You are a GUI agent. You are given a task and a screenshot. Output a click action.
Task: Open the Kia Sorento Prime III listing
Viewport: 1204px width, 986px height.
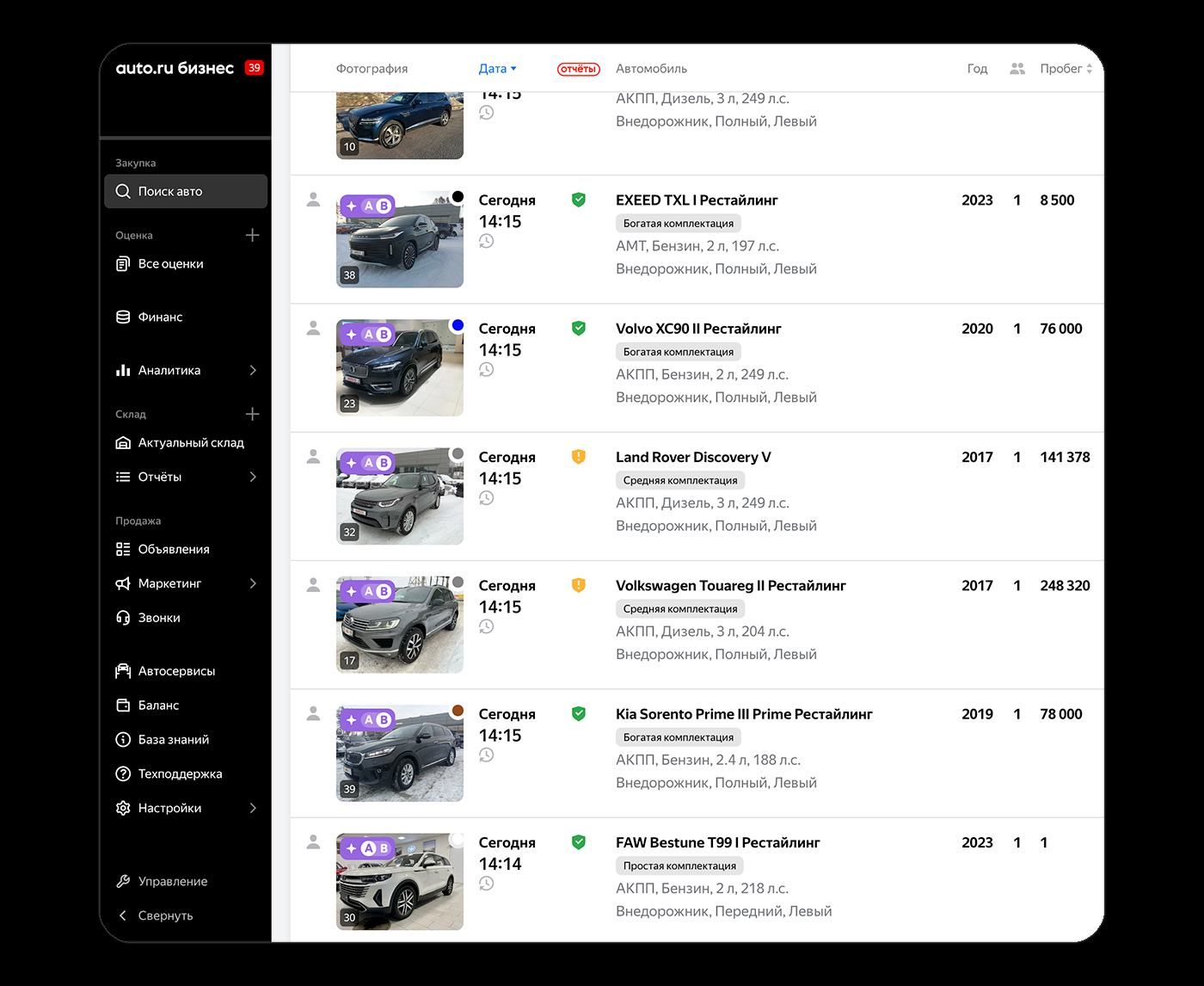click(x=744, y=714)
